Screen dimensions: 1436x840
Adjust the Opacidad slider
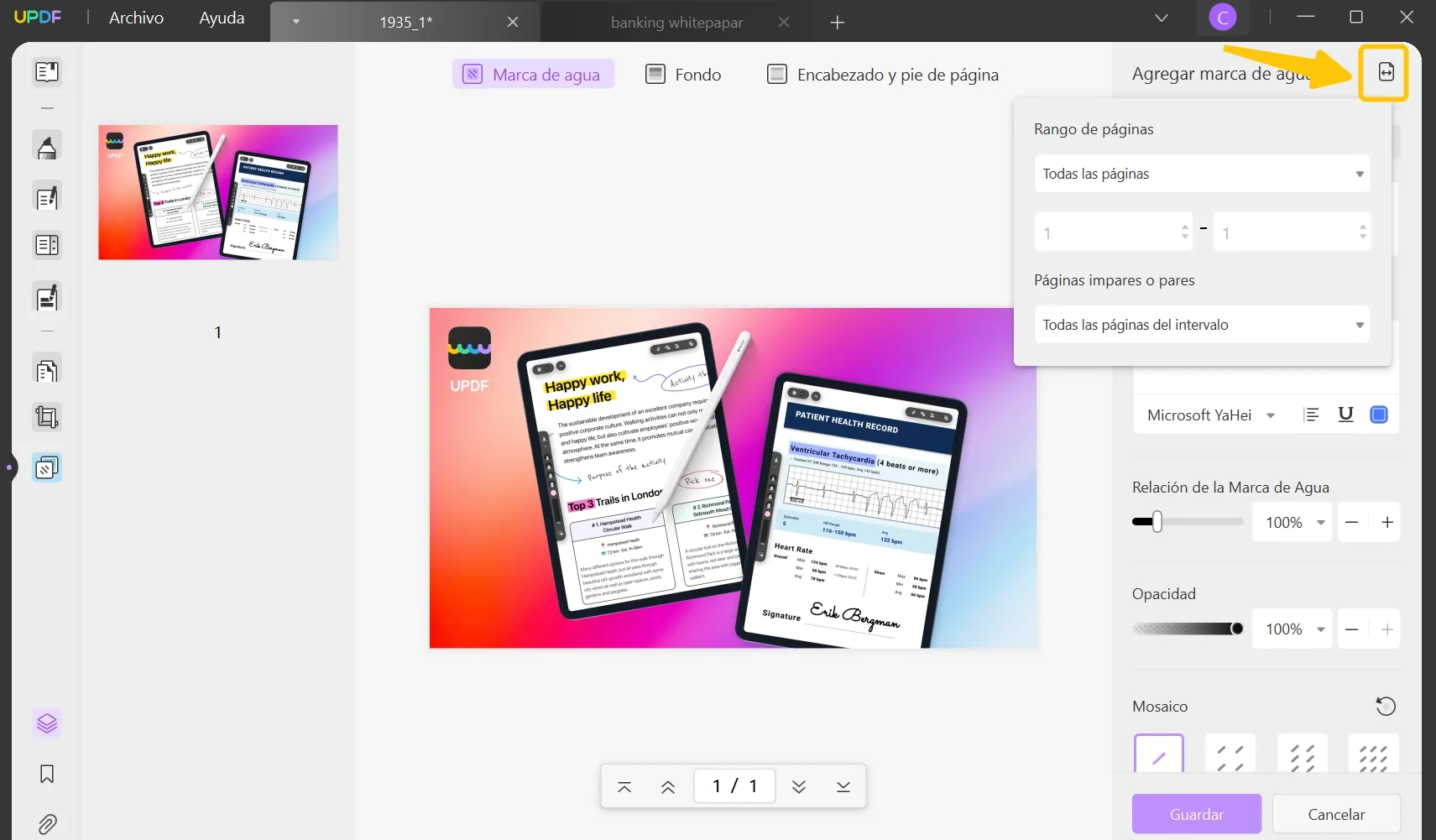click(1188, 629)
